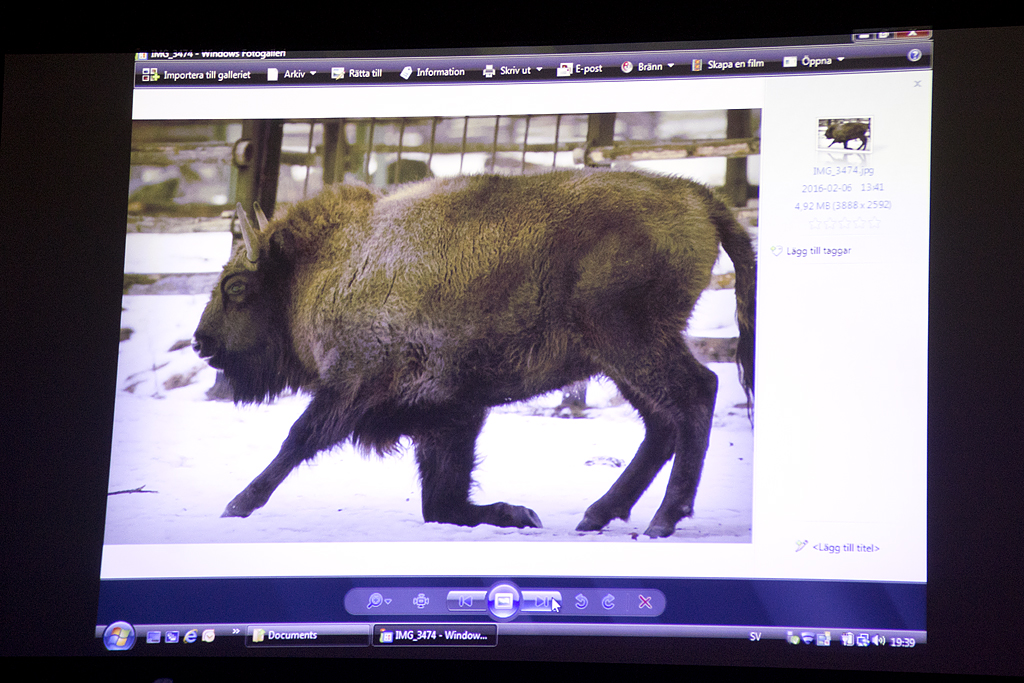Rotate the photo clockwise
This screenshot has height=683, width=1024.
[609, 602]
